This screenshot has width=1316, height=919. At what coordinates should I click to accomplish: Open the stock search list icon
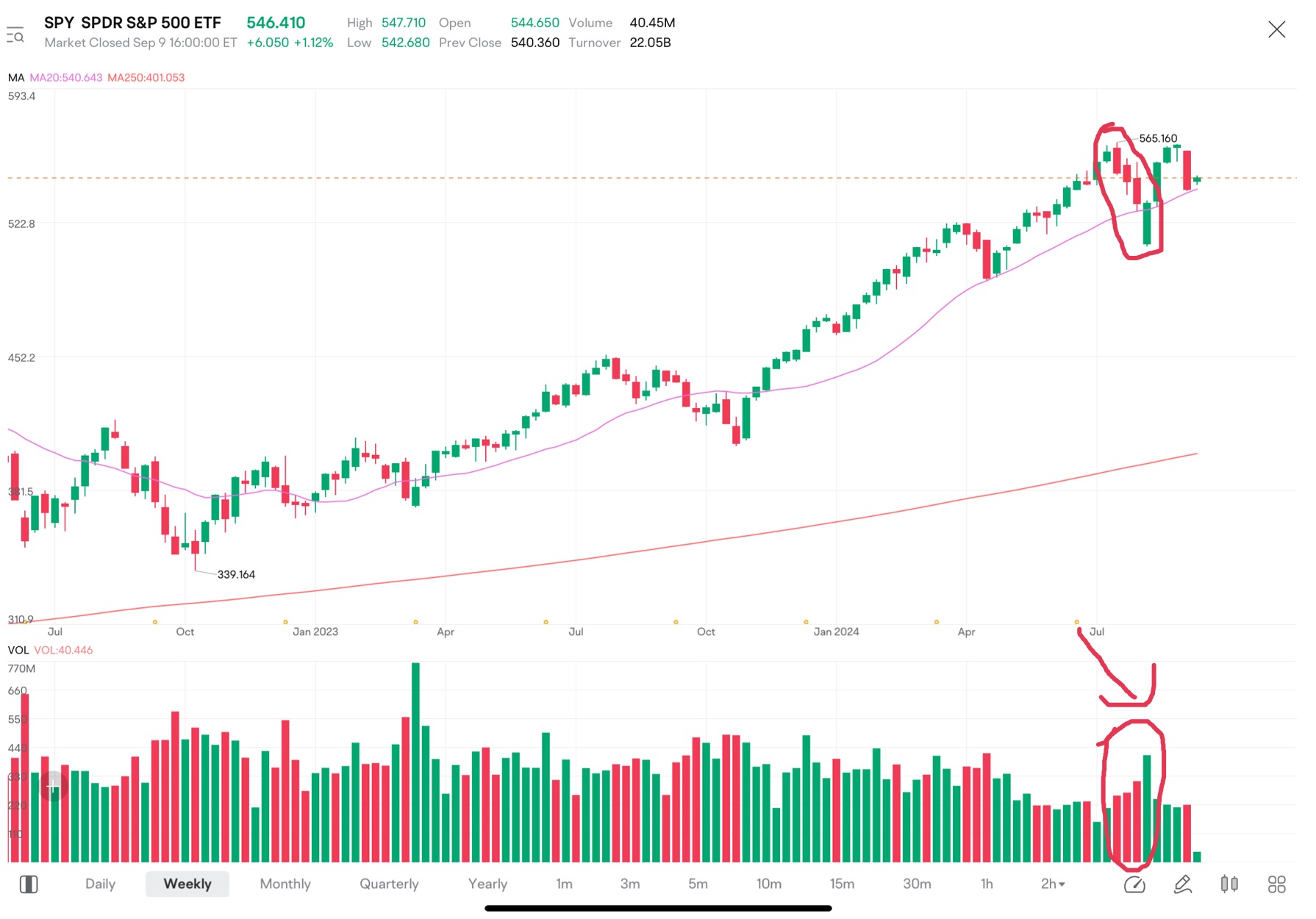[15, 35]
